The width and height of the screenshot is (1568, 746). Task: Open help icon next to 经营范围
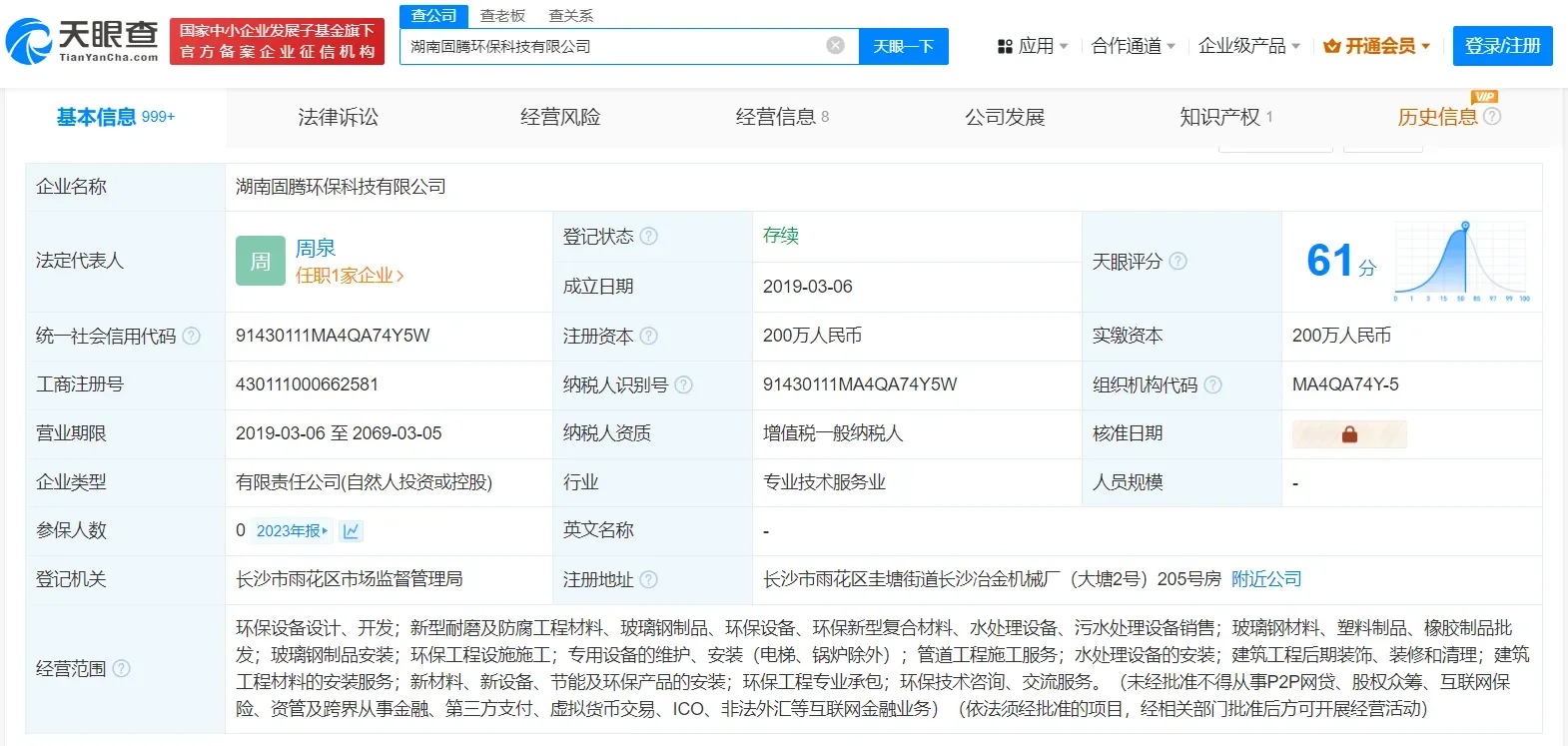point(122,669)
